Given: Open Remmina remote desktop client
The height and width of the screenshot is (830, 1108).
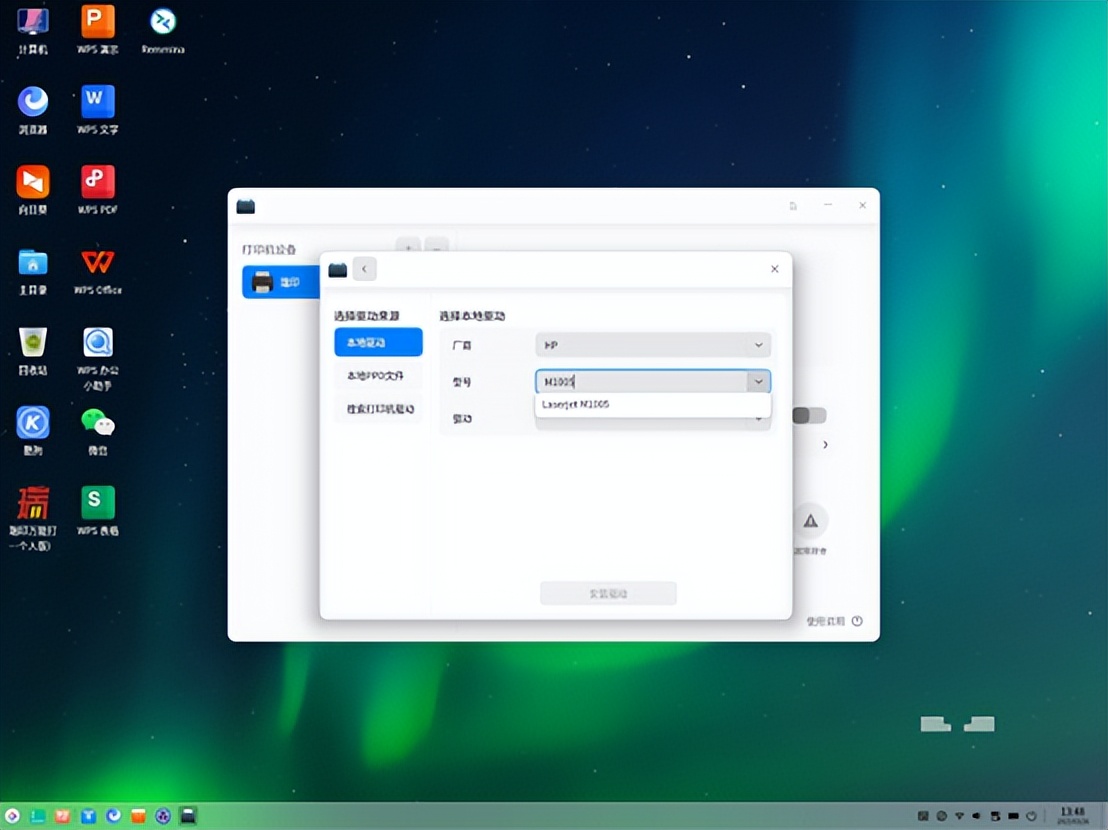Looking at the screenshot, I should 161,22.
